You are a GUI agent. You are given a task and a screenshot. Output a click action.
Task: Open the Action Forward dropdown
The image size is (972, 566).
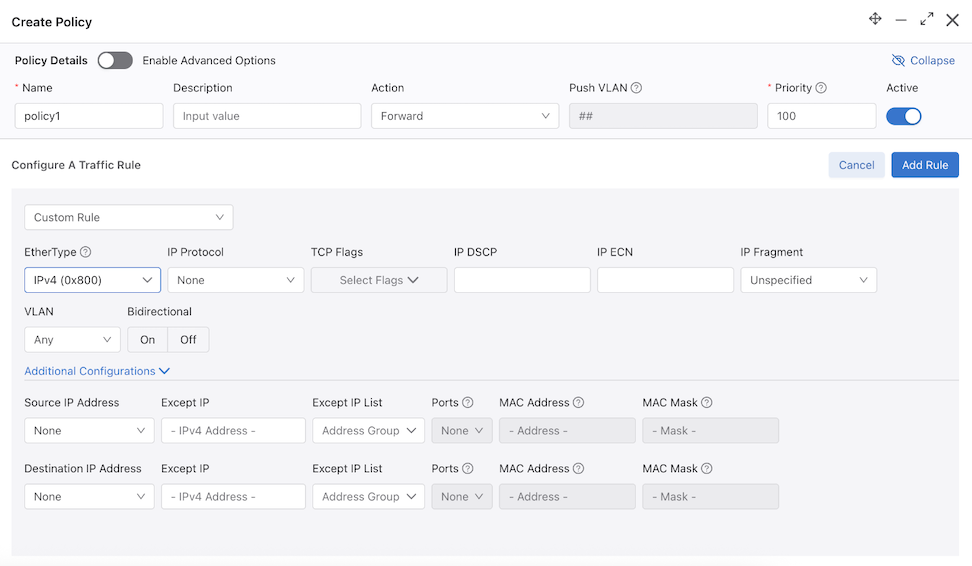[x=465, y=116]
